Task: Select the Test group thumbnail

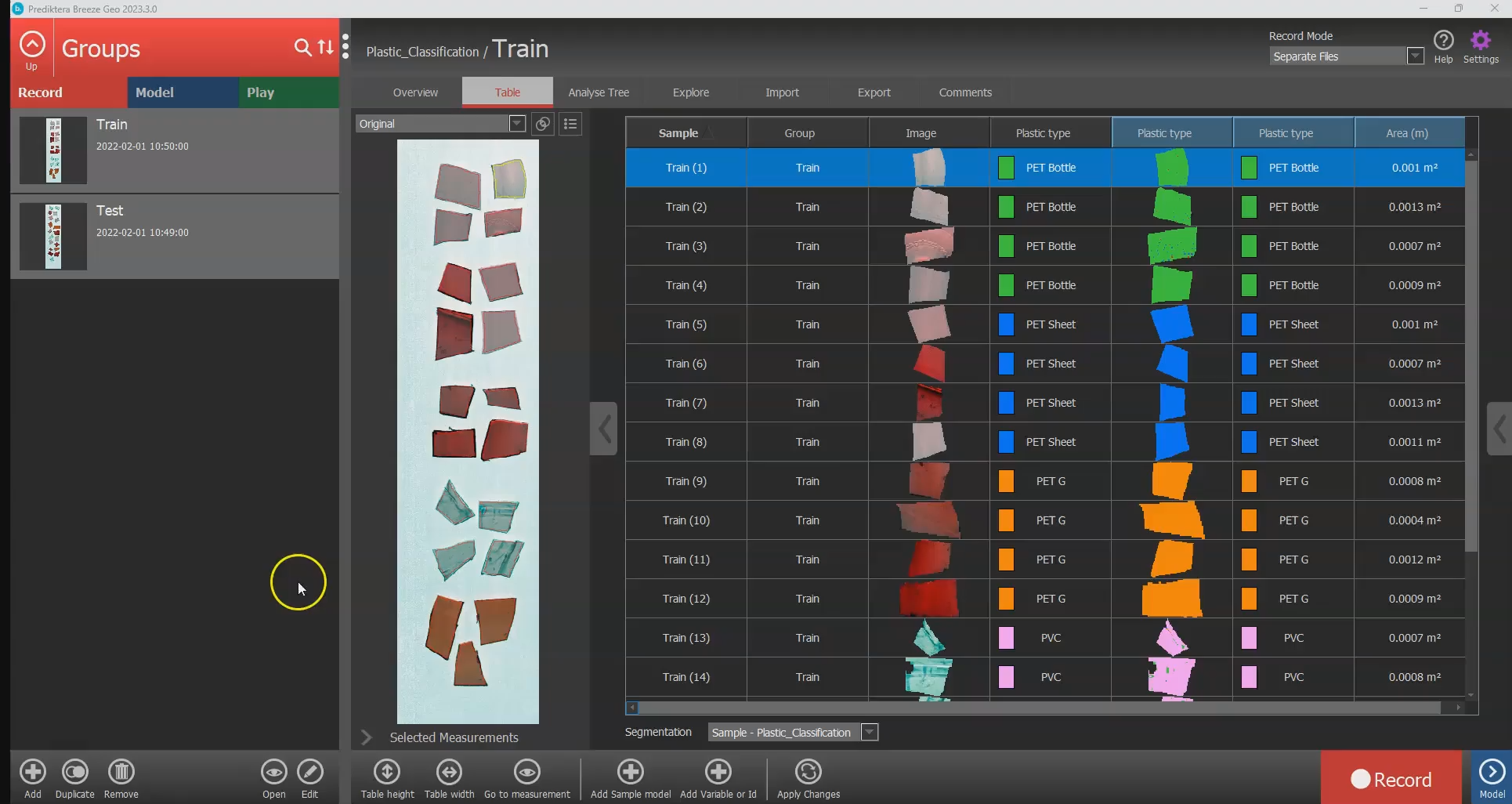Action: tap(53, 236)
